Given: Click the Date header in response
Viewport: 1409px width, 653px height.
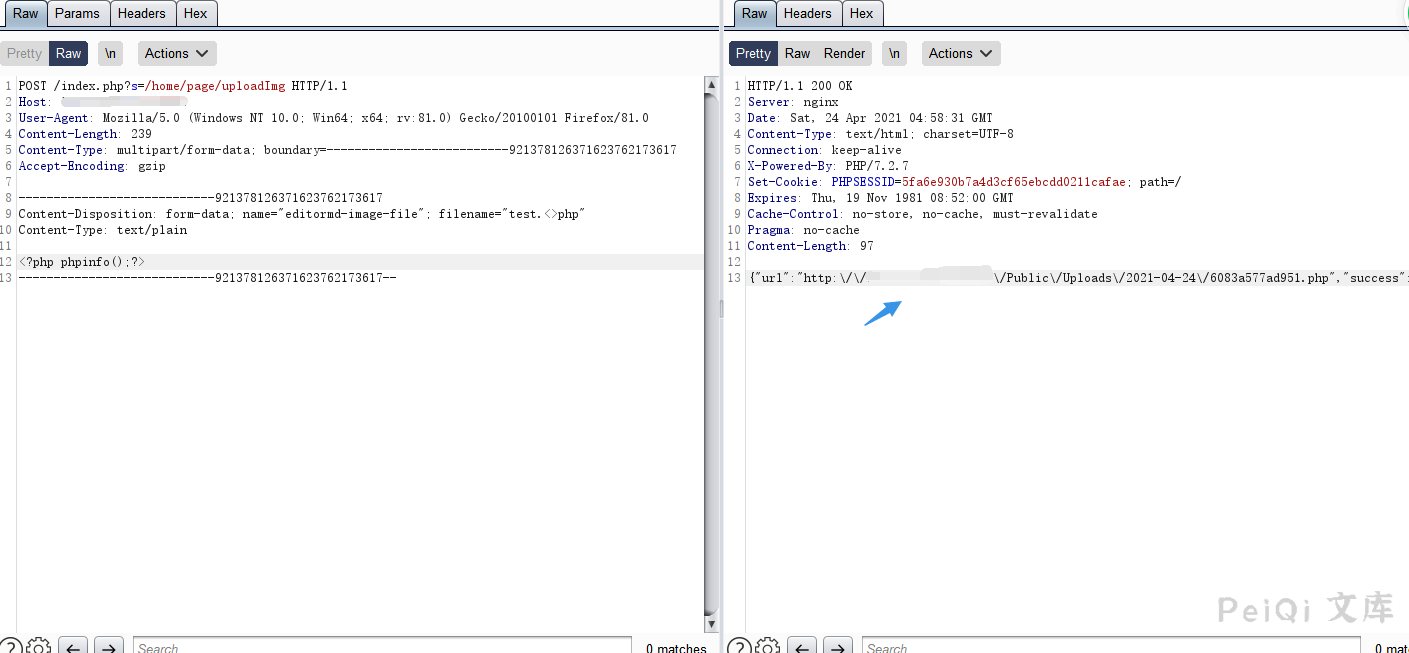Looking at the screenshot, I should pyautogui.click(x=870, y=118).
